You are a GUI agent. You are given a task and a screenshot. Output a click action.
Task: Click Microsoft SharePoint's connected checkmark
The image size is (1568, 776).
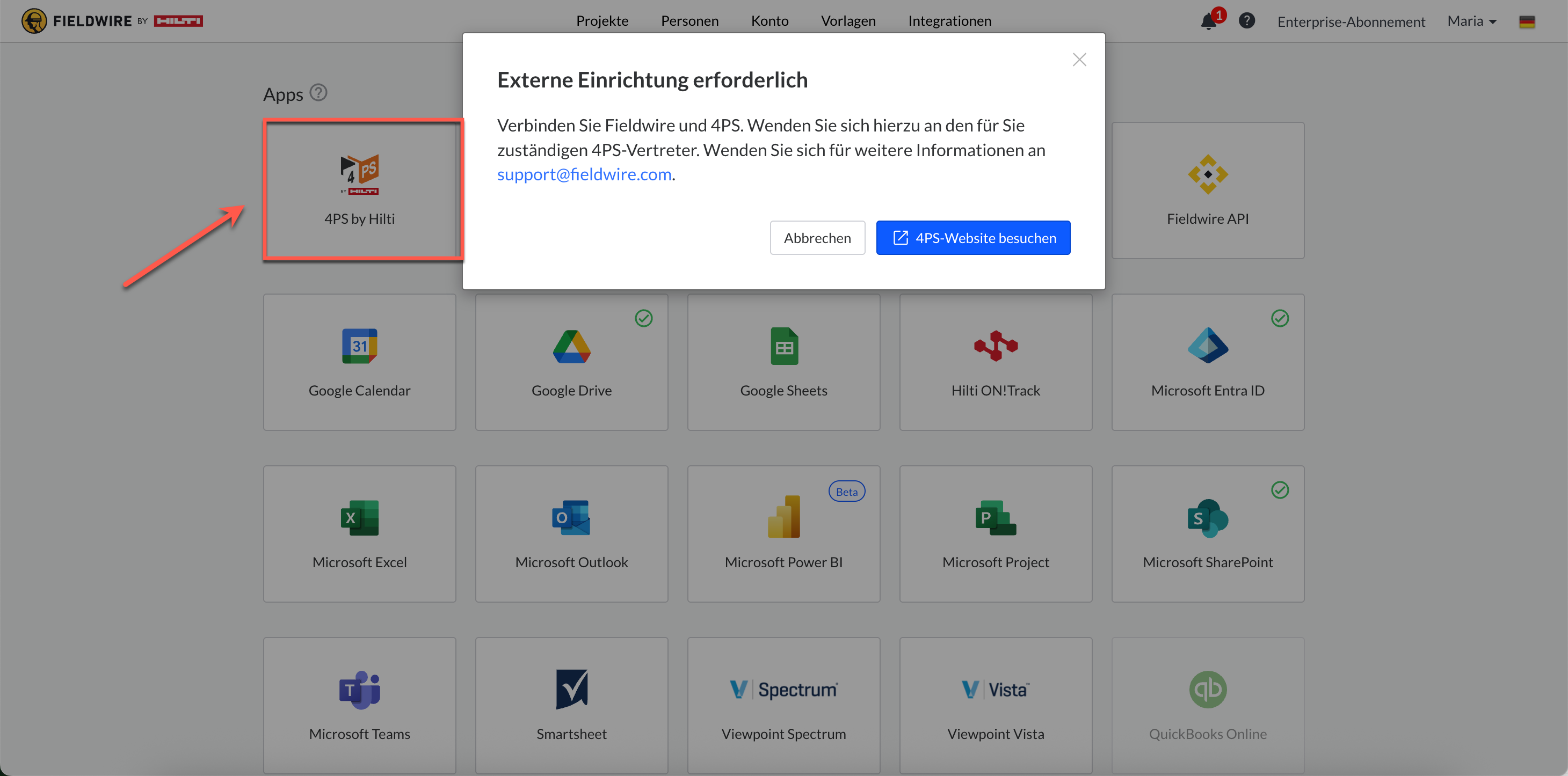(1280, 490)
